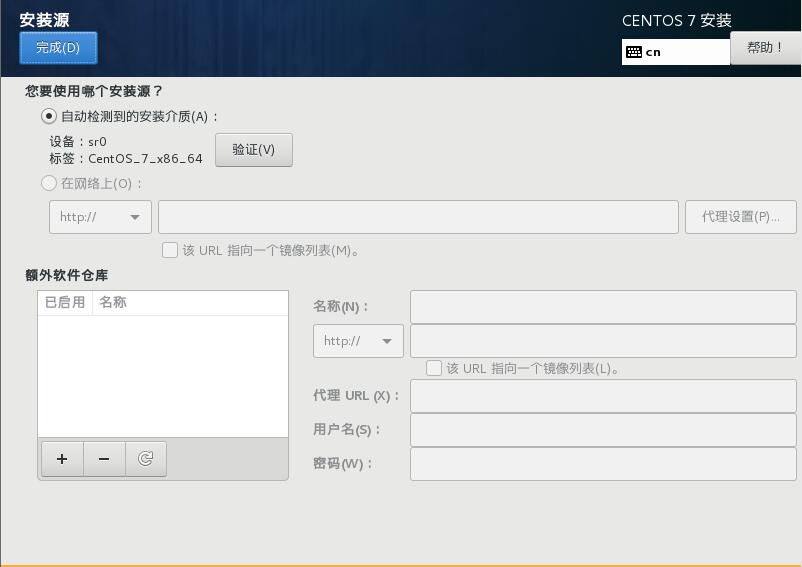This screenshot has width=802, height=567.
Task: Toggle the 镜像列表(M) URL checkbox
Action: click(170, 251)
